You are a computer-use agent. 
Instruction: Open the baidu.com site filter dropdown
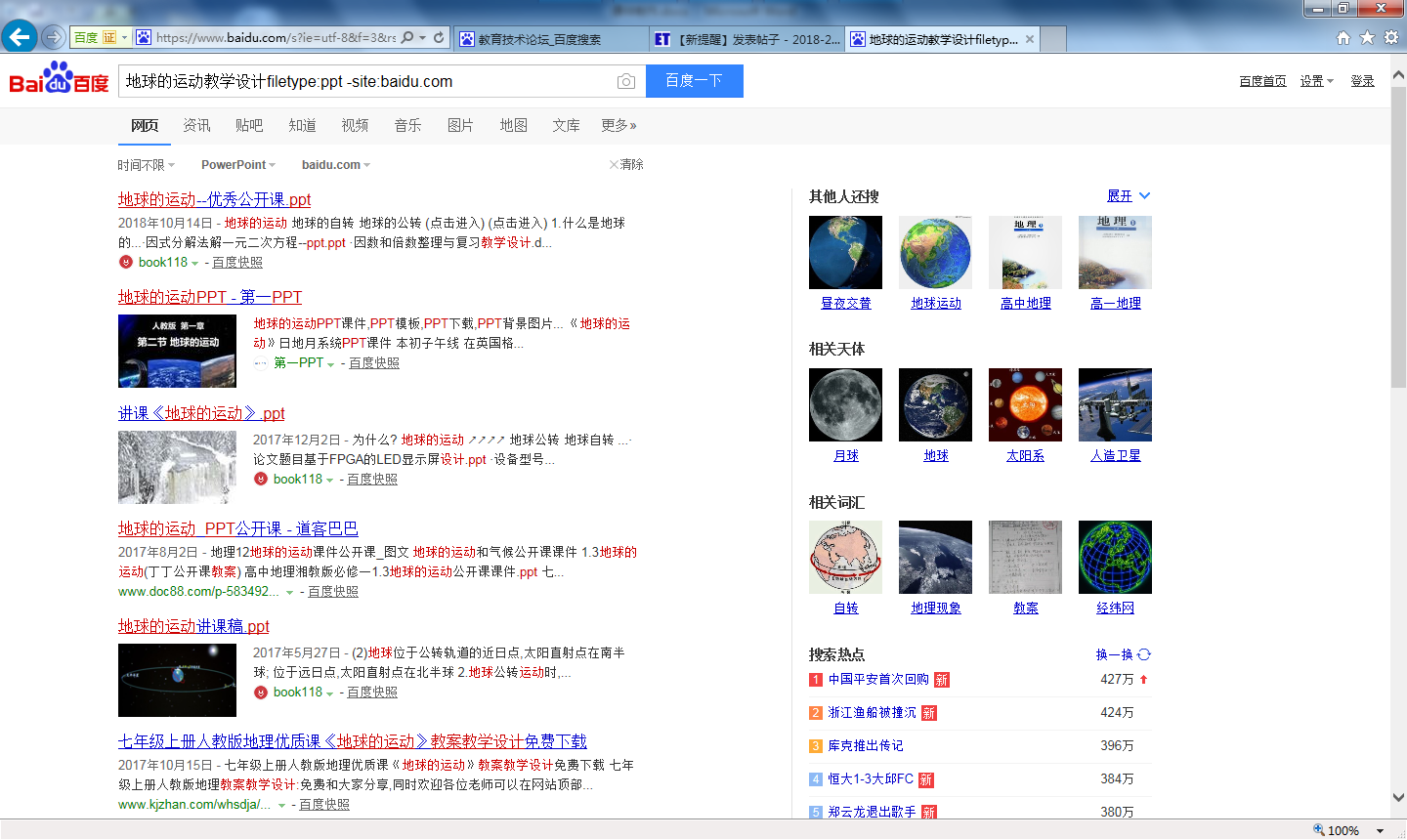click(x=336, y=165)
